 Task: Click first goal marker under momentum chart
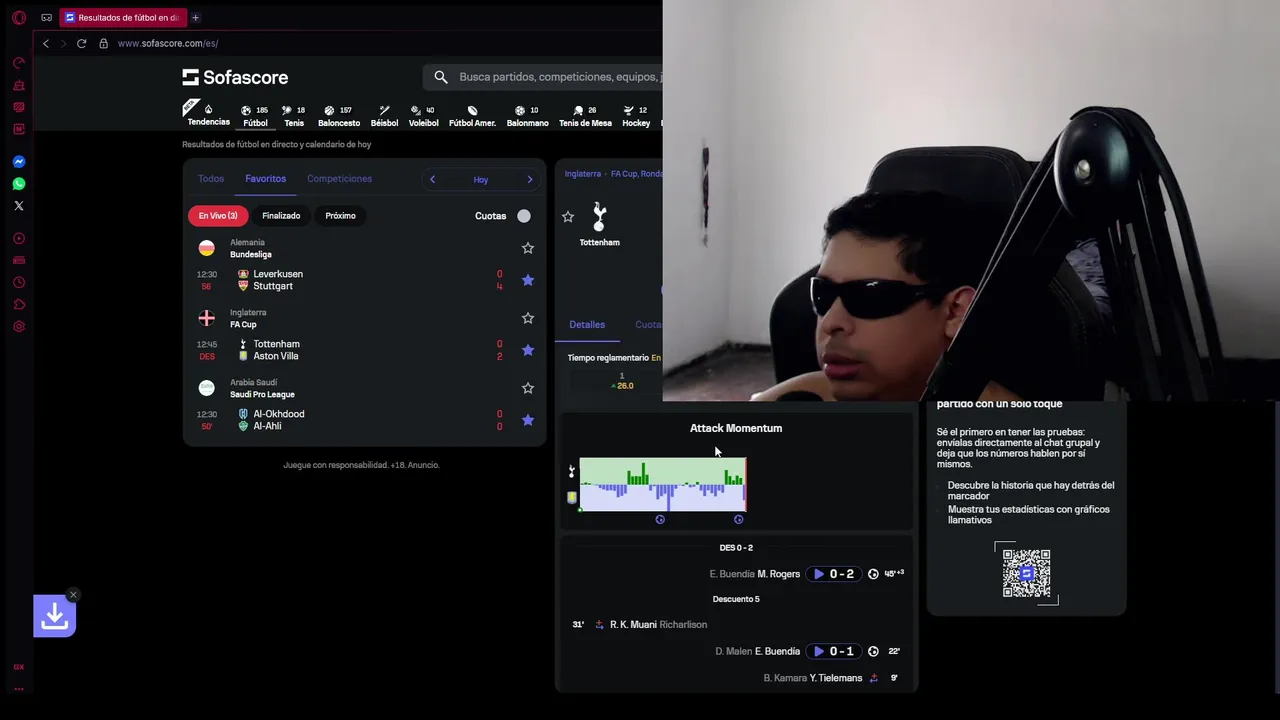pyautogui.click(x=660, y=519)
